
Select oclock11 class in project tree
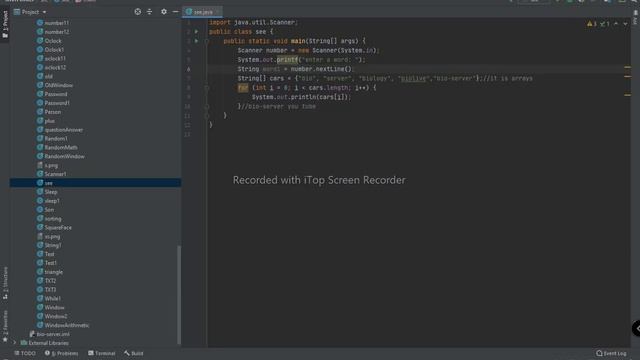(51, 58)
